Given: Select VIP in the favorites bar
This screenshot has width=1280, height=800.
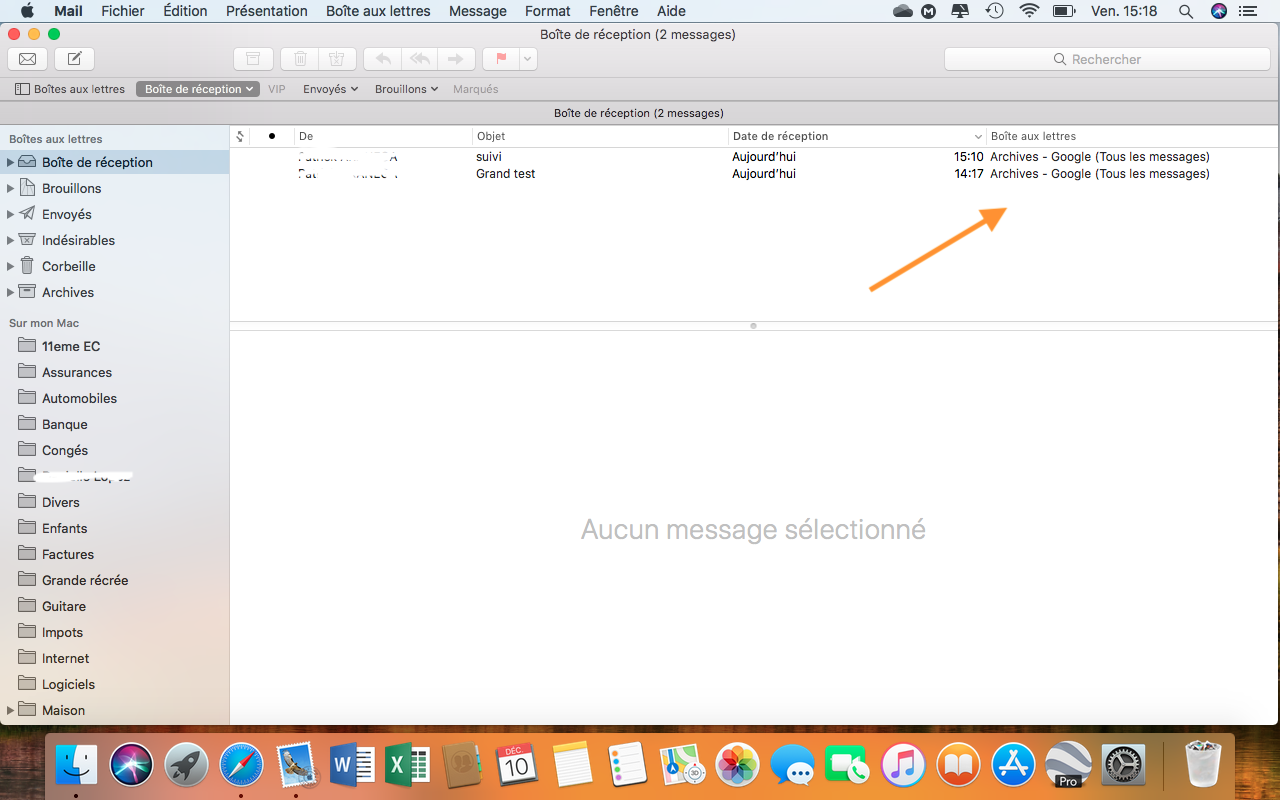Looking at the screenshot, I should coord(277,89).
